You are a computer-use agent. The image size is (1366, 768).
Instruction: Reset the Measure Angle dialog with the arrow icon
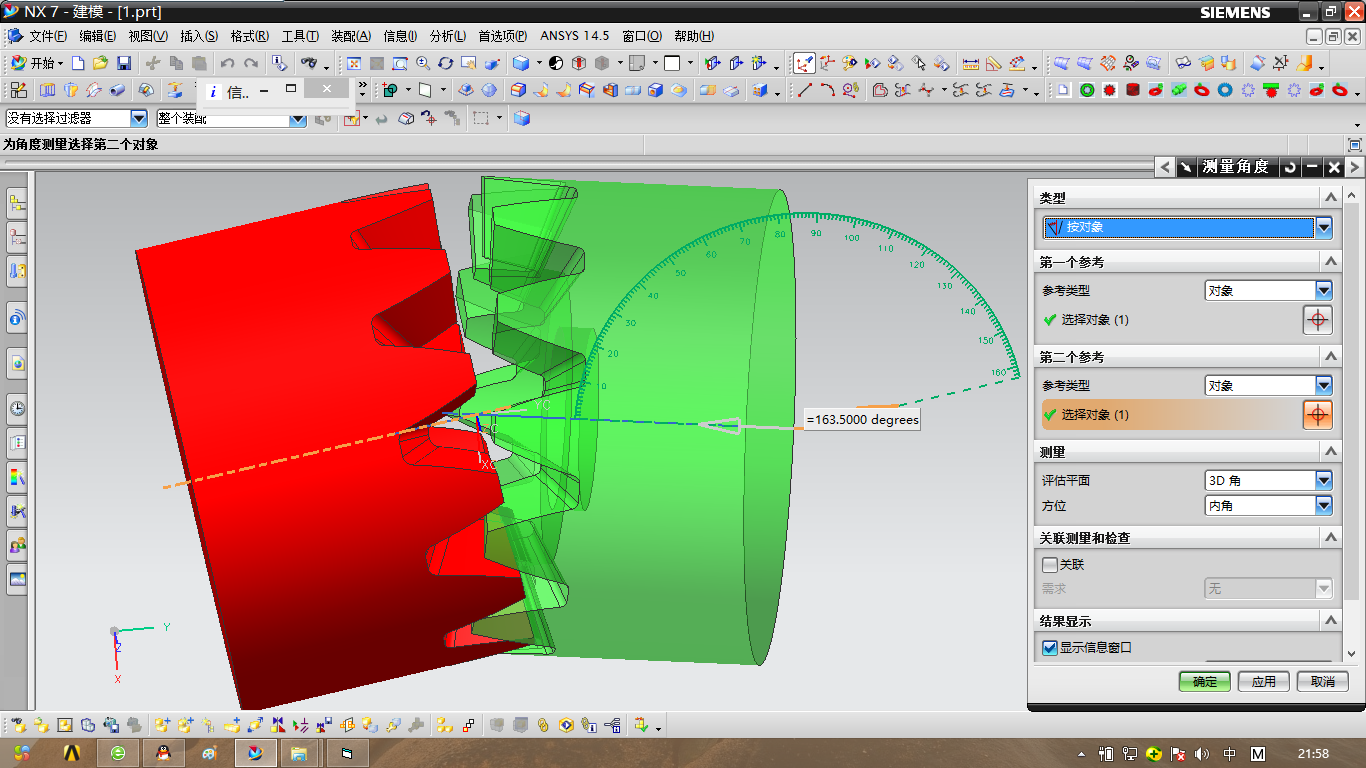click(x=1290, y=167)
